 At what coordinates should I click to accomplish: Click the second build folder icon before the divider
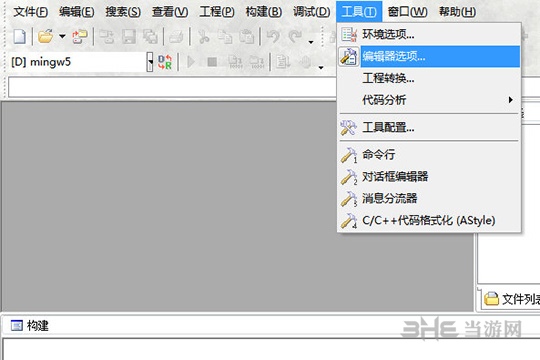click(x=257, y=62)
